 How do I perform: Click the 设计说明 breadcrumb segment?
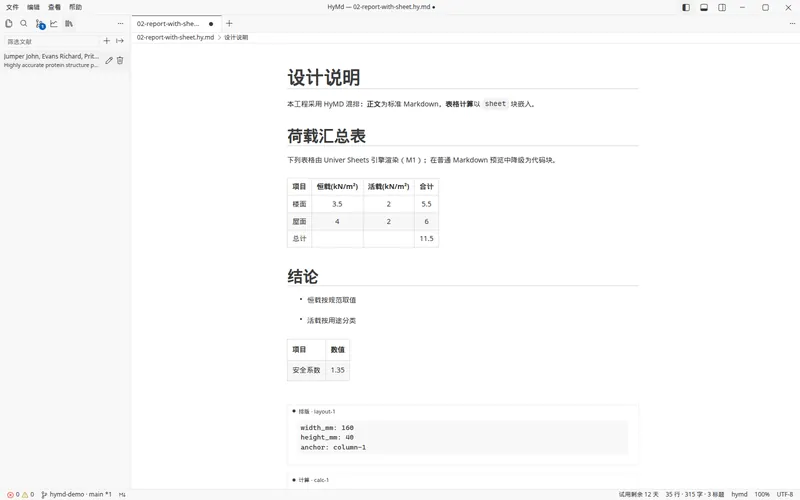[236, 37]
